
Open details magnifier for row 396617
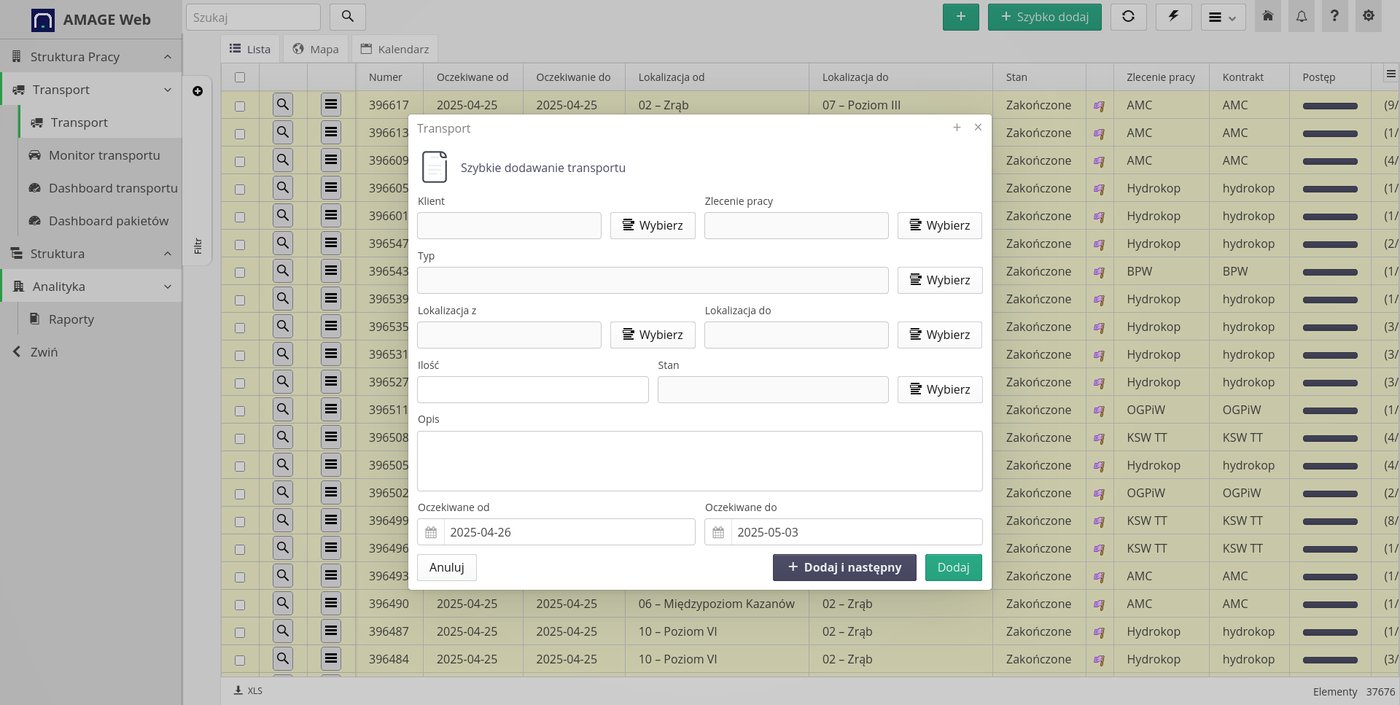click(283, 104)
